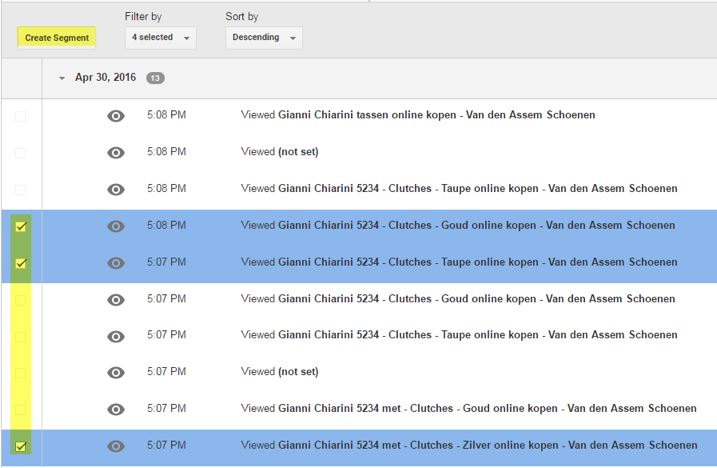Check the Gianni Chiarini tassen row checkbox
The height and width of the screenshot is (468, 717).
tap(21, 116)
